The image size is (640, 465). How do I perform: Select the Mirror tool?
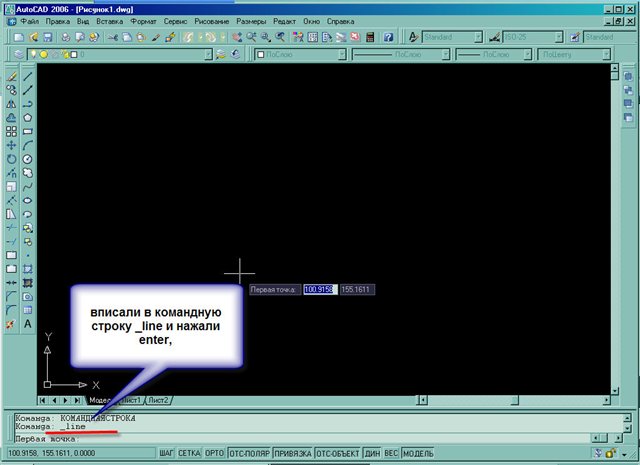(x=11, y=103)
